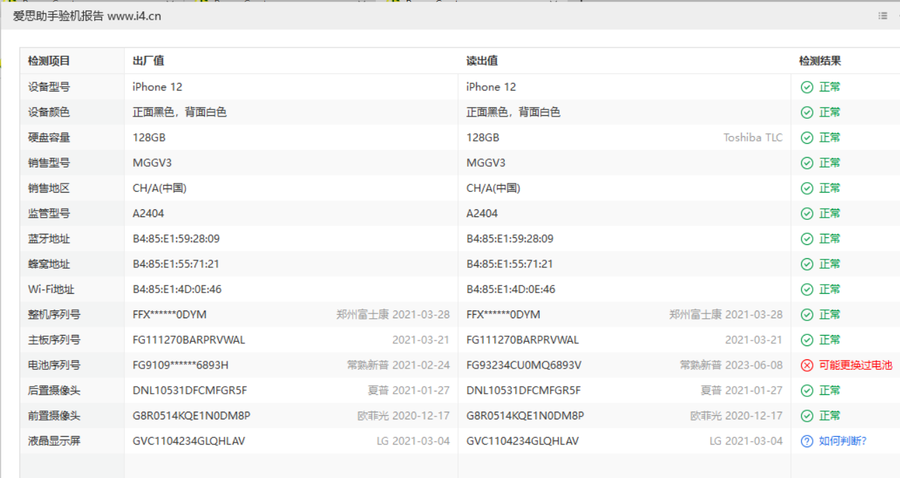Image resolution: width=900 pixels, height=478 pixels.
Task: Click the Toshiba TLC storage note
Action: coord(752,138)
